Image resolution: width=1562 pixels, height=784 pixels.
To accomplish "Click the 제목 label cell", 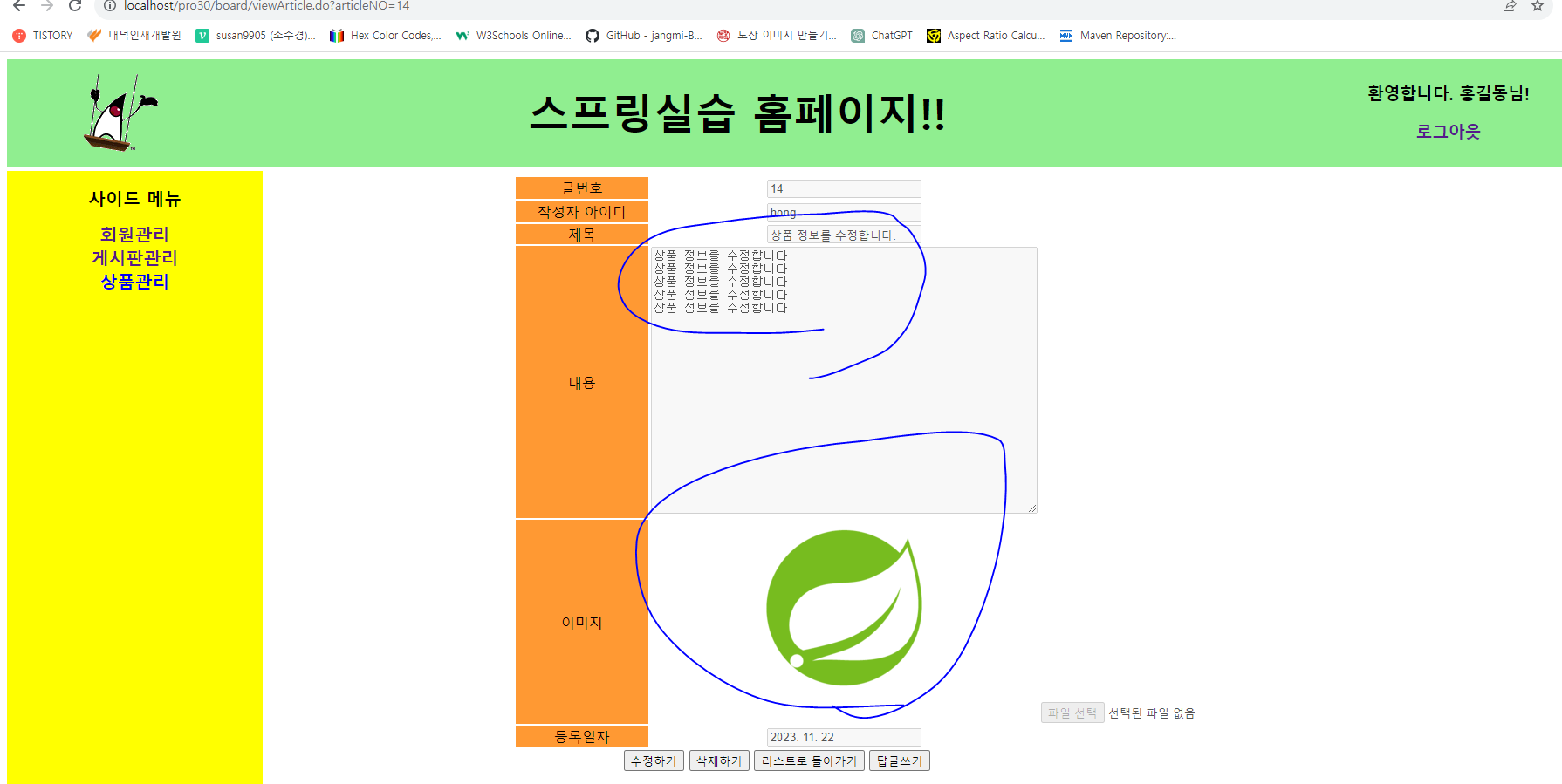I will tap(582, 235).
